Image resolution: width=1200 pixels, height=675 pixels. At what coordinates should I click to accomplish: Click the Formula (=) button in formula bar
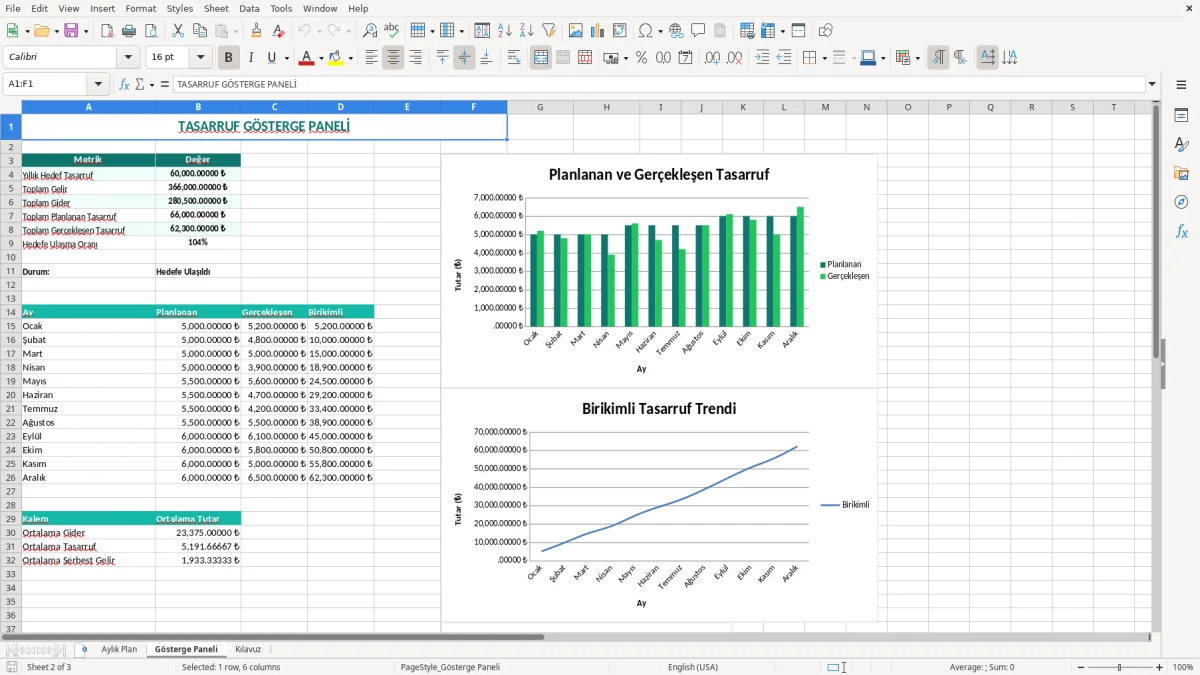(x=165, y=84)
